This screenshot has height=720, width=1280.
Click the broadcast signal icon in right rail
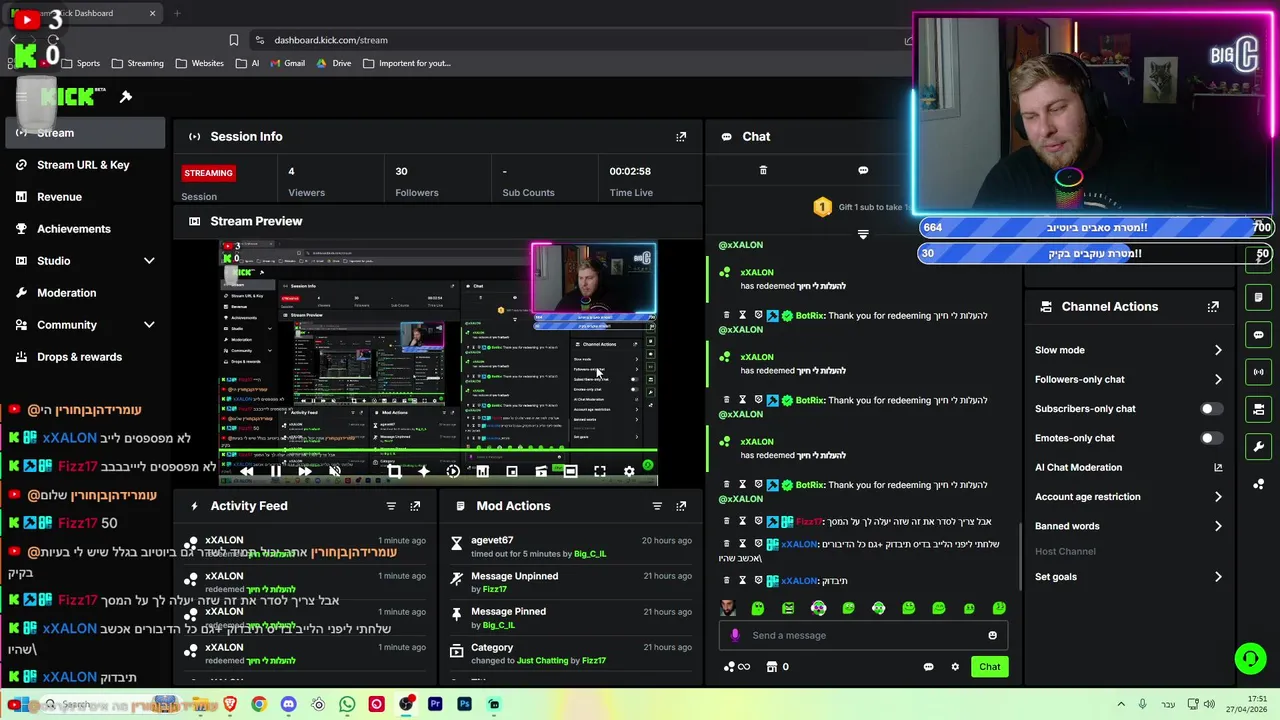(1259, 372)
